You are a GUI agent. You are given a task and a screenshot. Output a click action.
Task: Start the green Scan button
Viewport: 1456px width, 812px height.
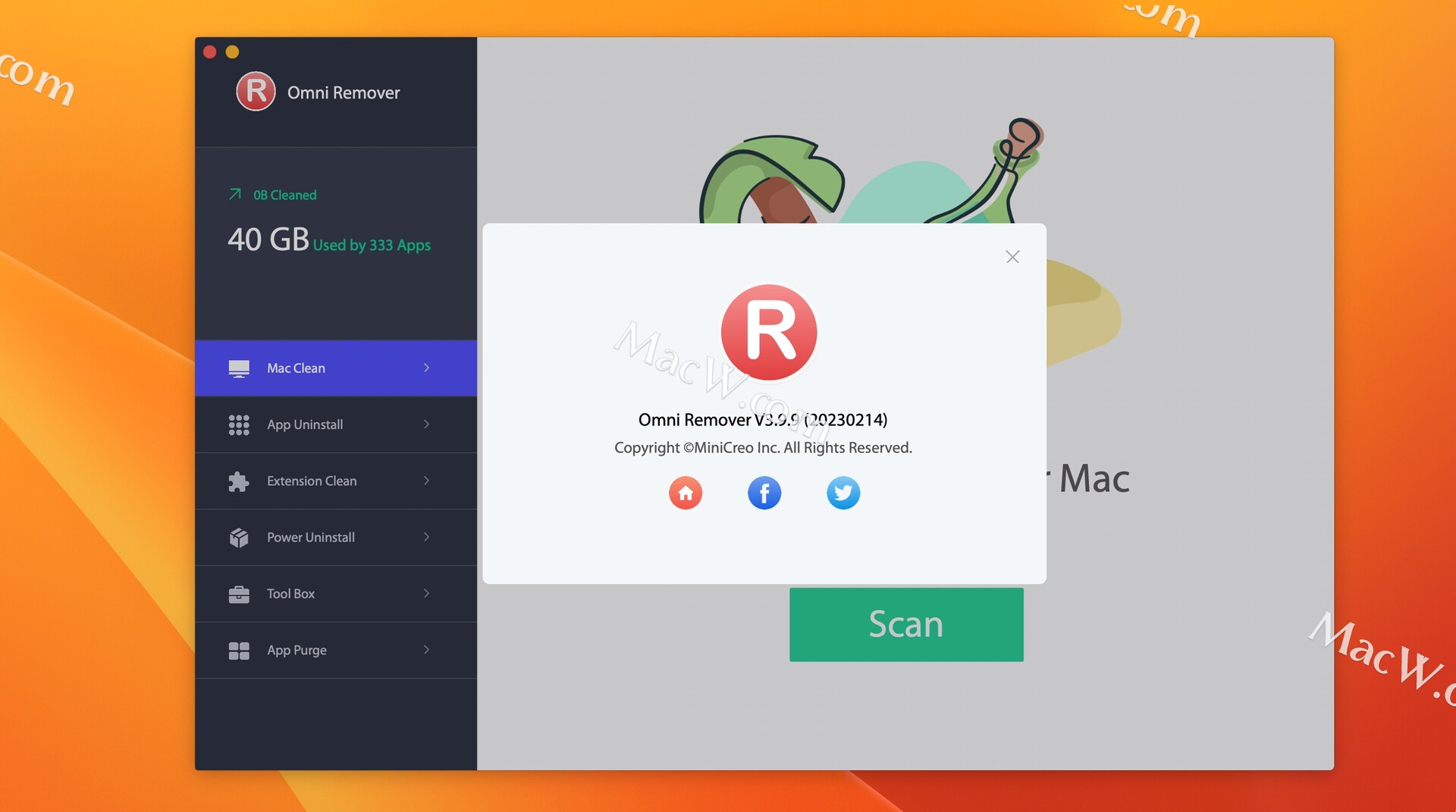click(906, 625)
